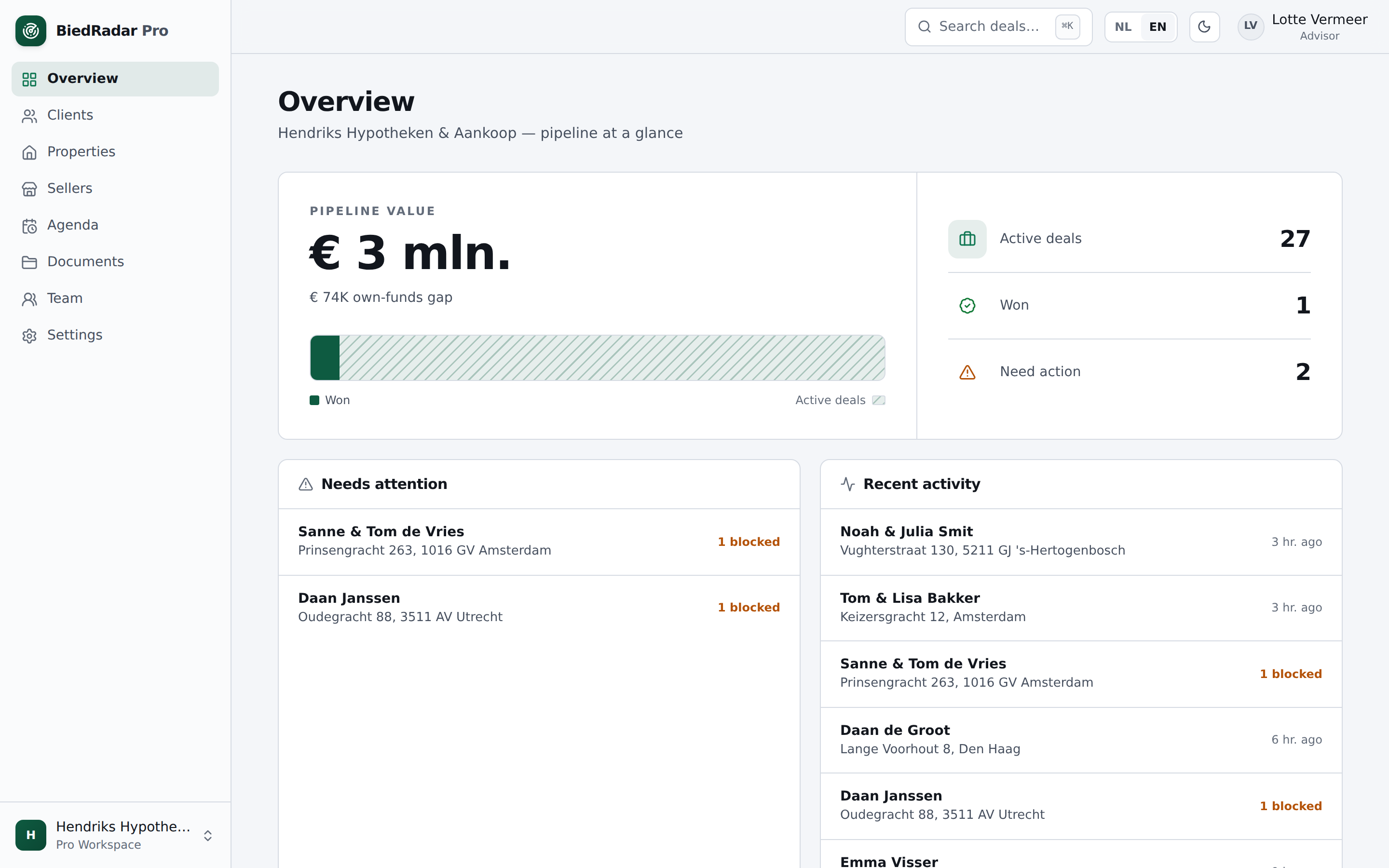This screenshot has height=868, width=1389.
Task: Click the green Won legend swatch
Action: tap(314, 400)
